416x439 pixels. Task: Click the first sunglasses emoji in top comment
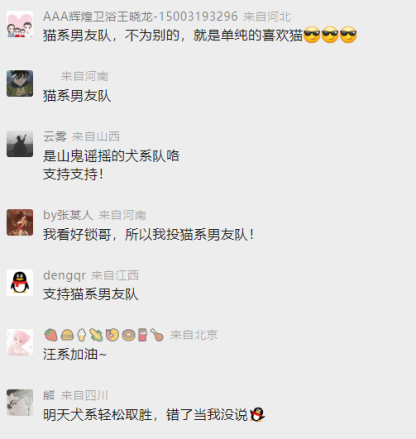click(x=312, y=35)
